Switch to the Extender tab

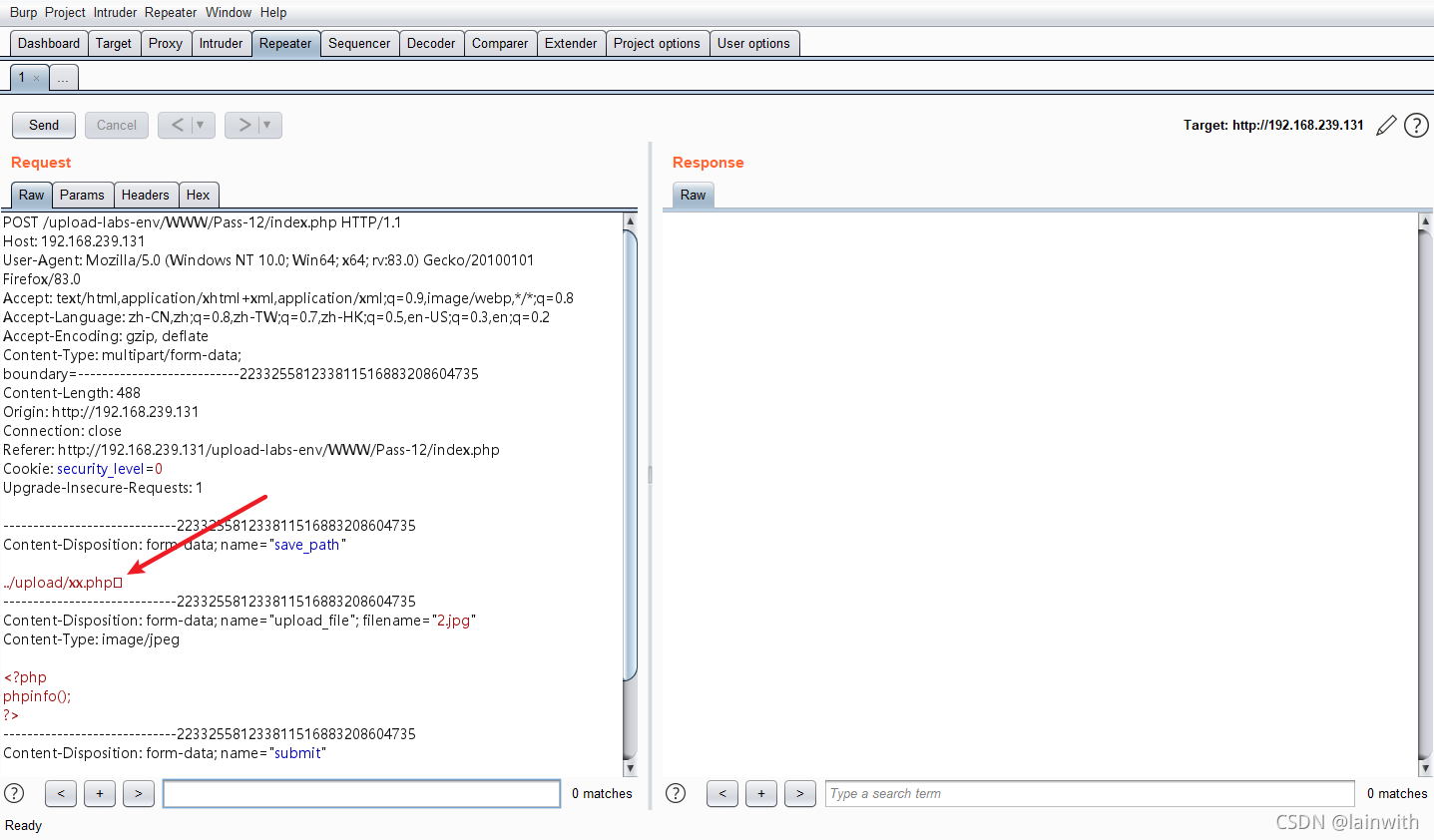pyautogui.click(x=571, y=43)
